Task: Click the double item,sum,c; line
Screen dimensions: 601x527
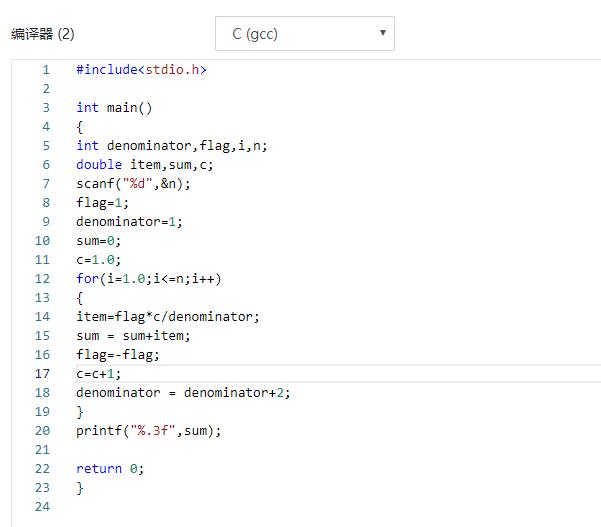Action: pyautogui.click(x=145, y=165)
